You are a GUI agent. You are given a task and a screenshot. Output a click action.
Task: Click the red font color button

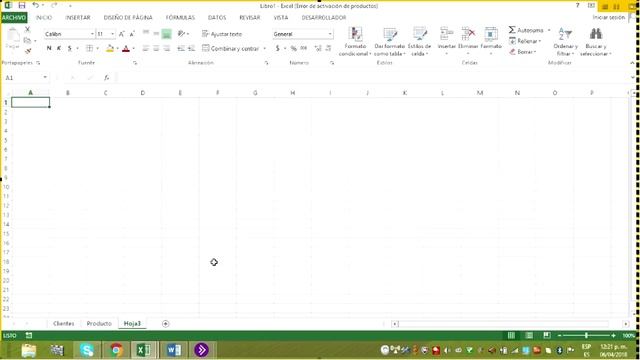(126, 48)
